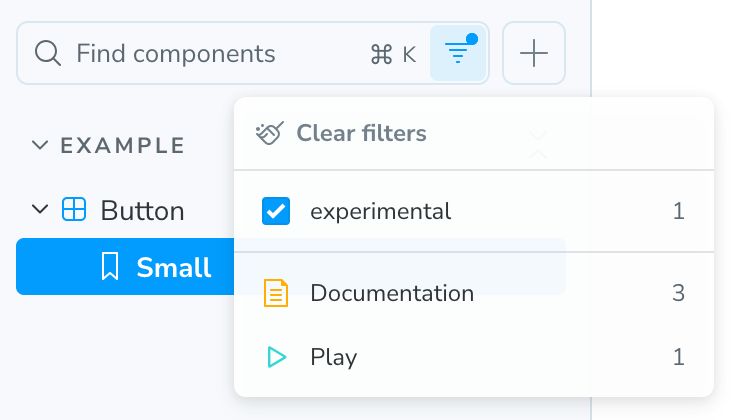Click the bookmark icon beside Small
The width and height of the screenshot is (734, 420).
click(x=110, y=266)
